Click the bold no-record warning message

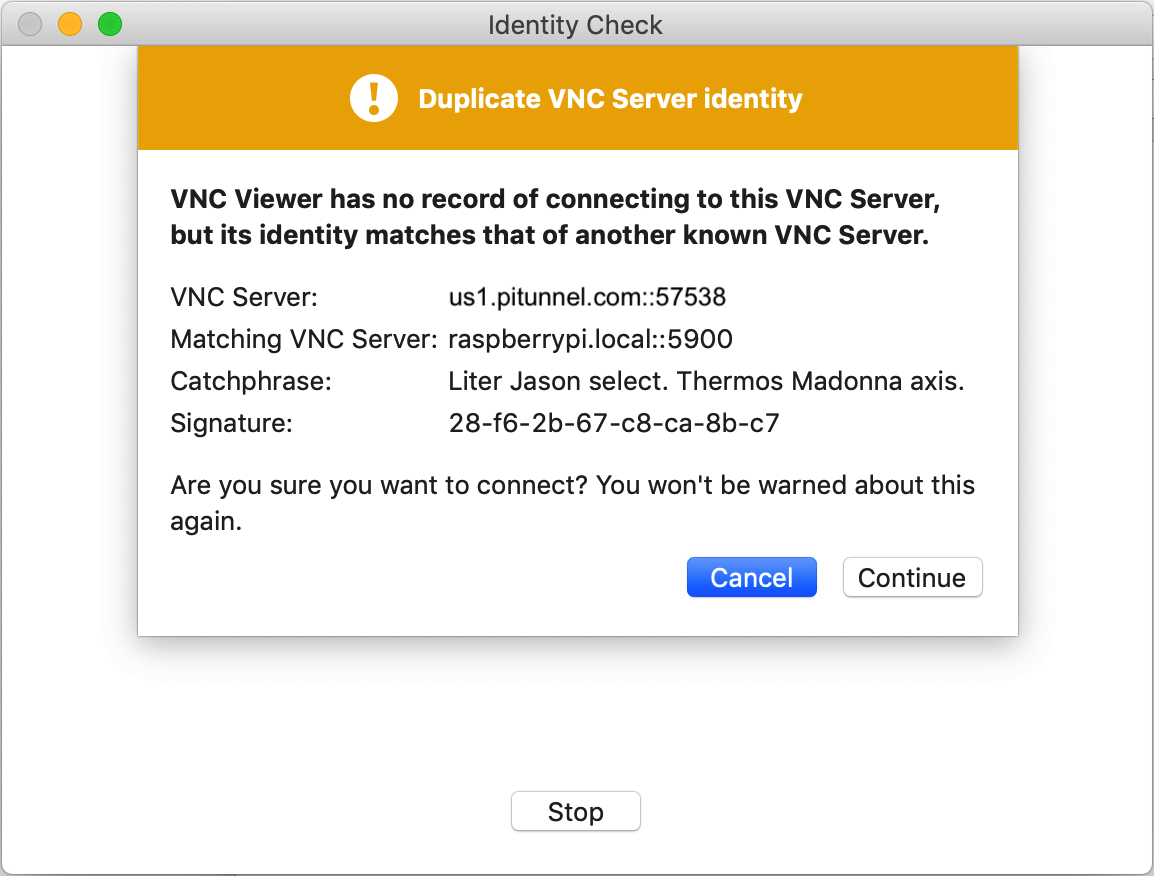tap(555, 218)
